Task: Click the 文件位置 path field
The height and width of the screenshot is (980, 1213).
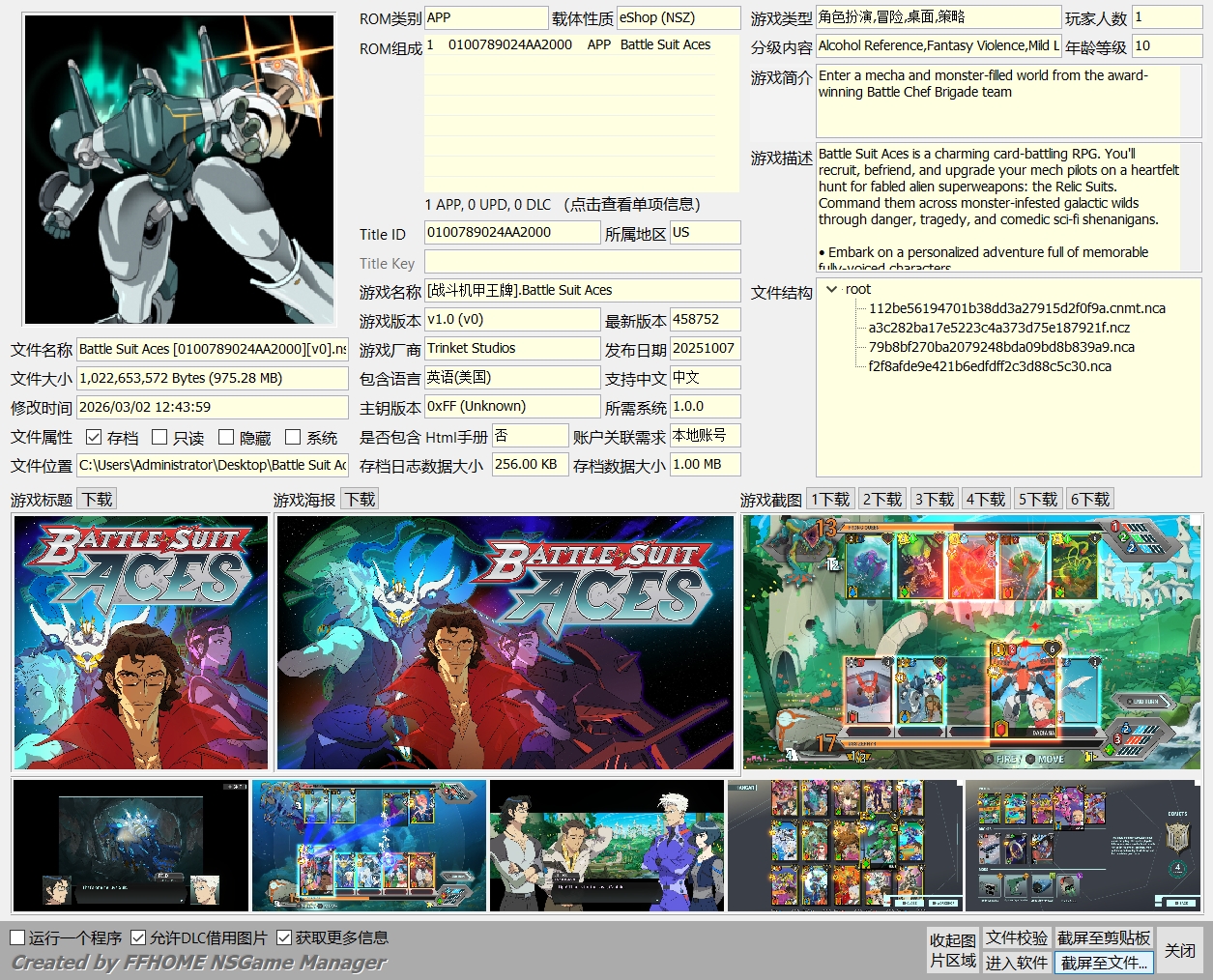Action: (x=213, y=466)
